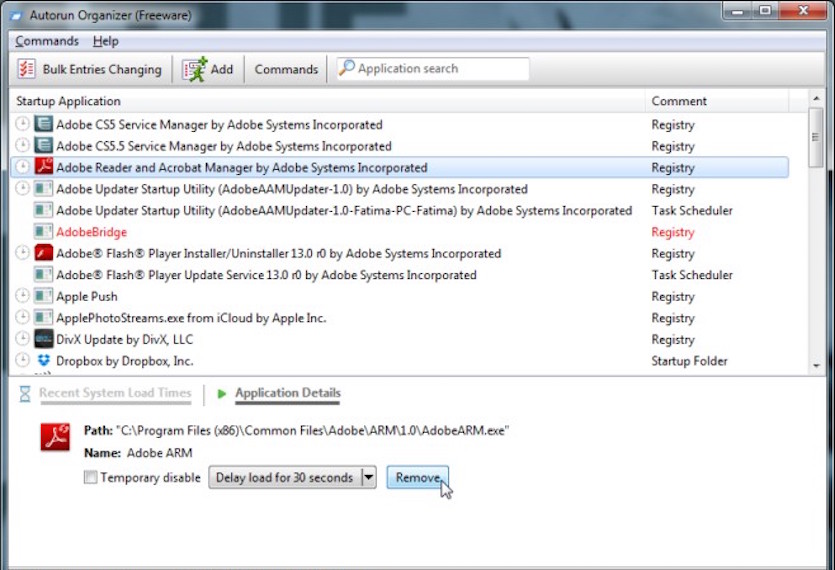Click the Dropbox app icon
The height and width of the screenshot is (570, 835).
44,360
